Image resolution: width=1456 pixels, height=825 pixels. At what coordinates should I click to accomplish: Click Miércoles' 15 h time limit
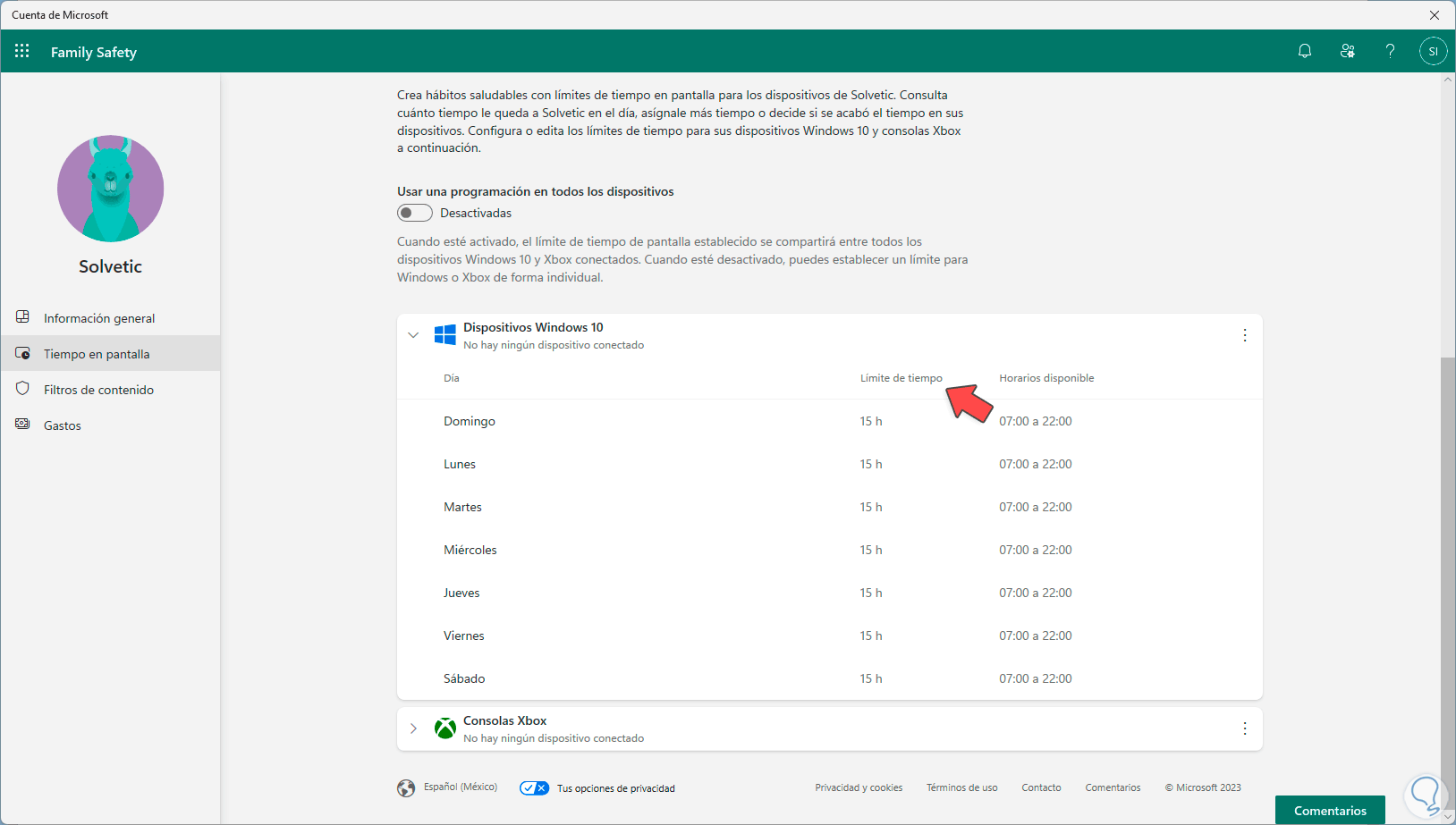[871, 550]
